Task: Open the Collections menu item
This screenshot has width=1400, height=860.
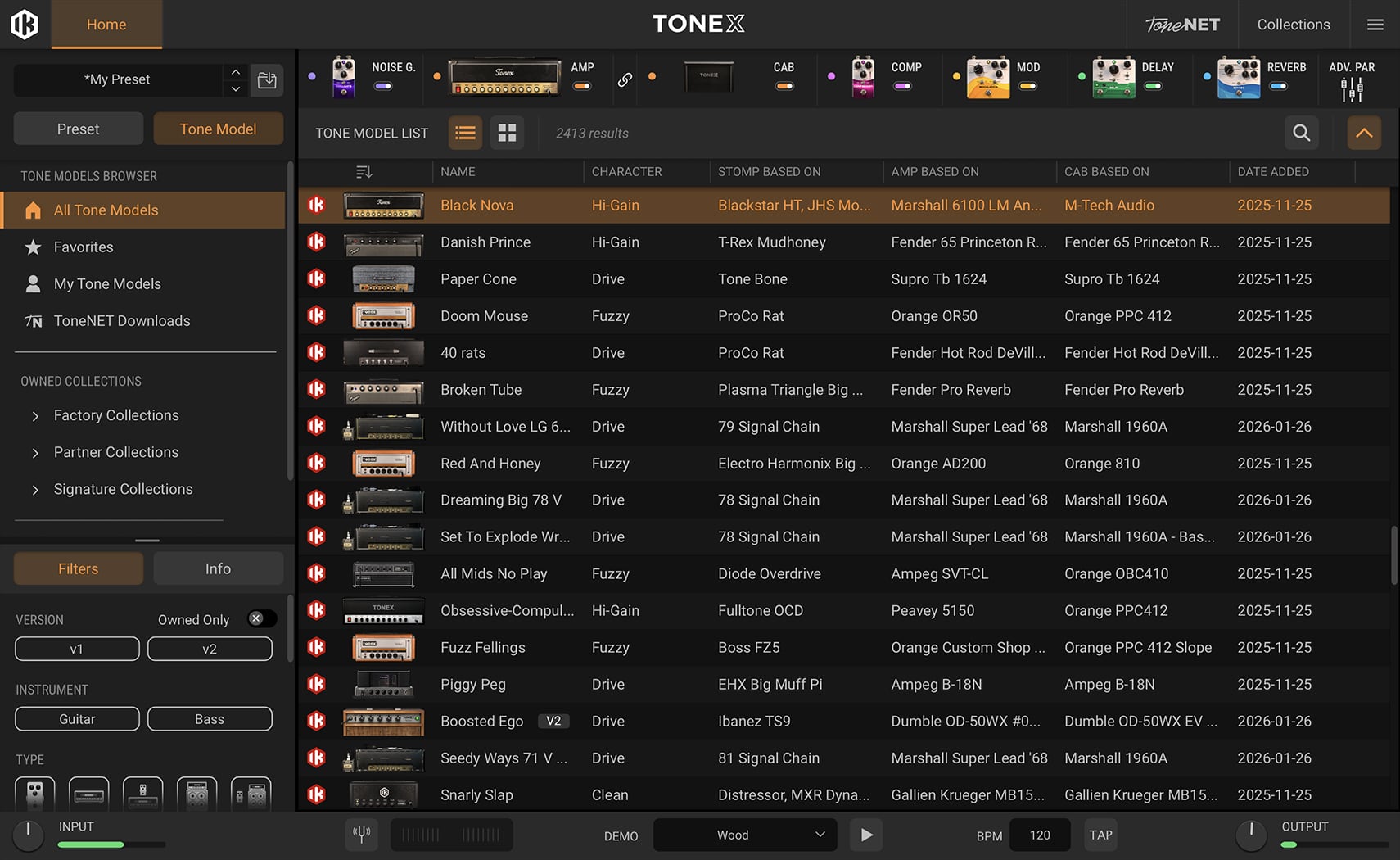Action: click(x=1293, y=25)
